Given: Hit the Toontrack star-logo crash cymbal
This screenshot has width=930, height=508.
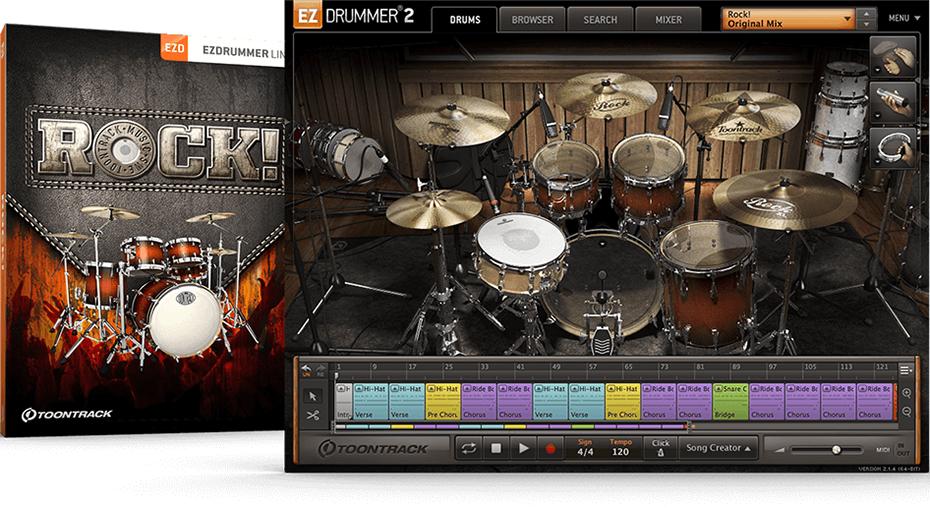Looking at the screenshot, I should point(743,115).
